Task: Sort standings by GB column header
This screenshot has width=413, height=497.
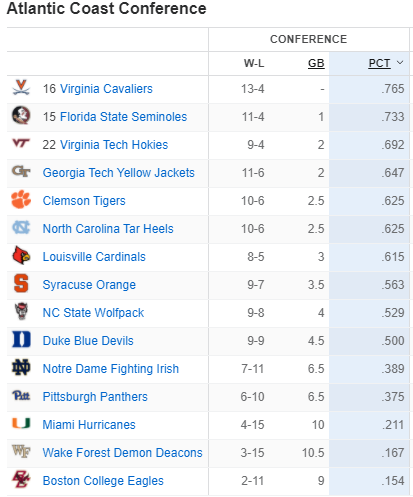Action: (x=316, y=63)
